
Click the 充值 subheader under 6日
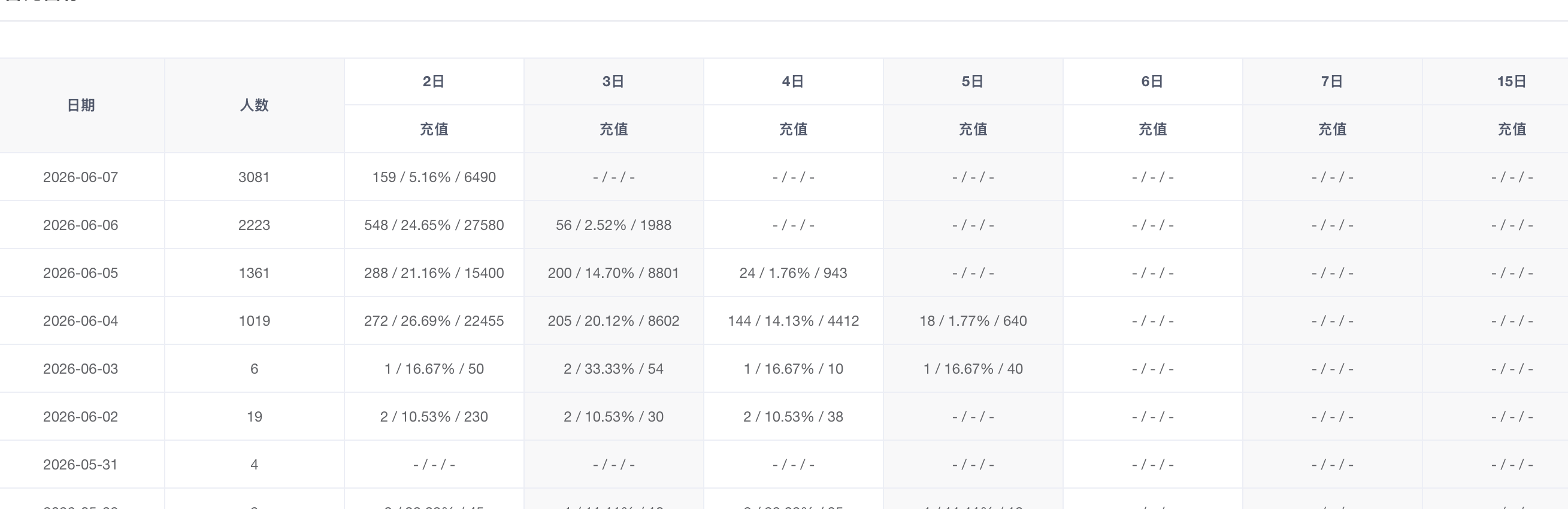point(1153,129)
